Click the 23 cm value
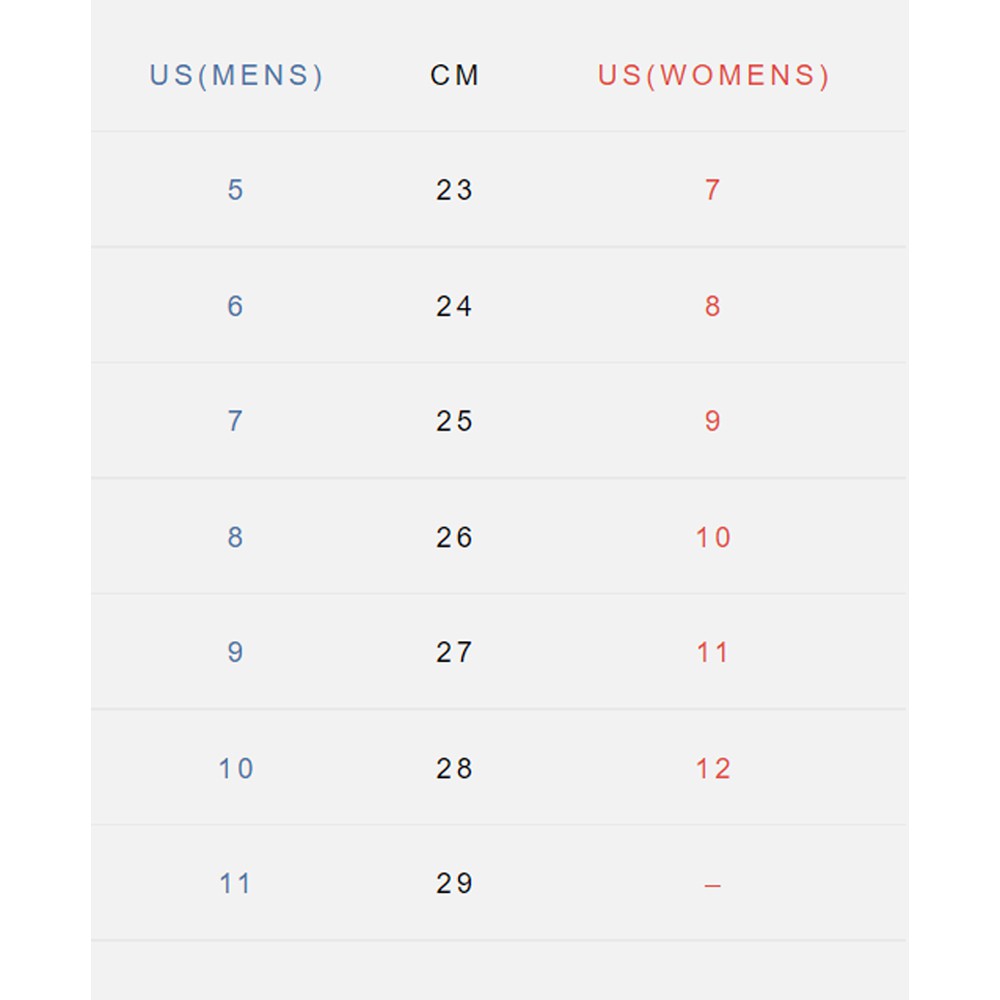The image size is (1000, 1000). (x=454, y=190)
